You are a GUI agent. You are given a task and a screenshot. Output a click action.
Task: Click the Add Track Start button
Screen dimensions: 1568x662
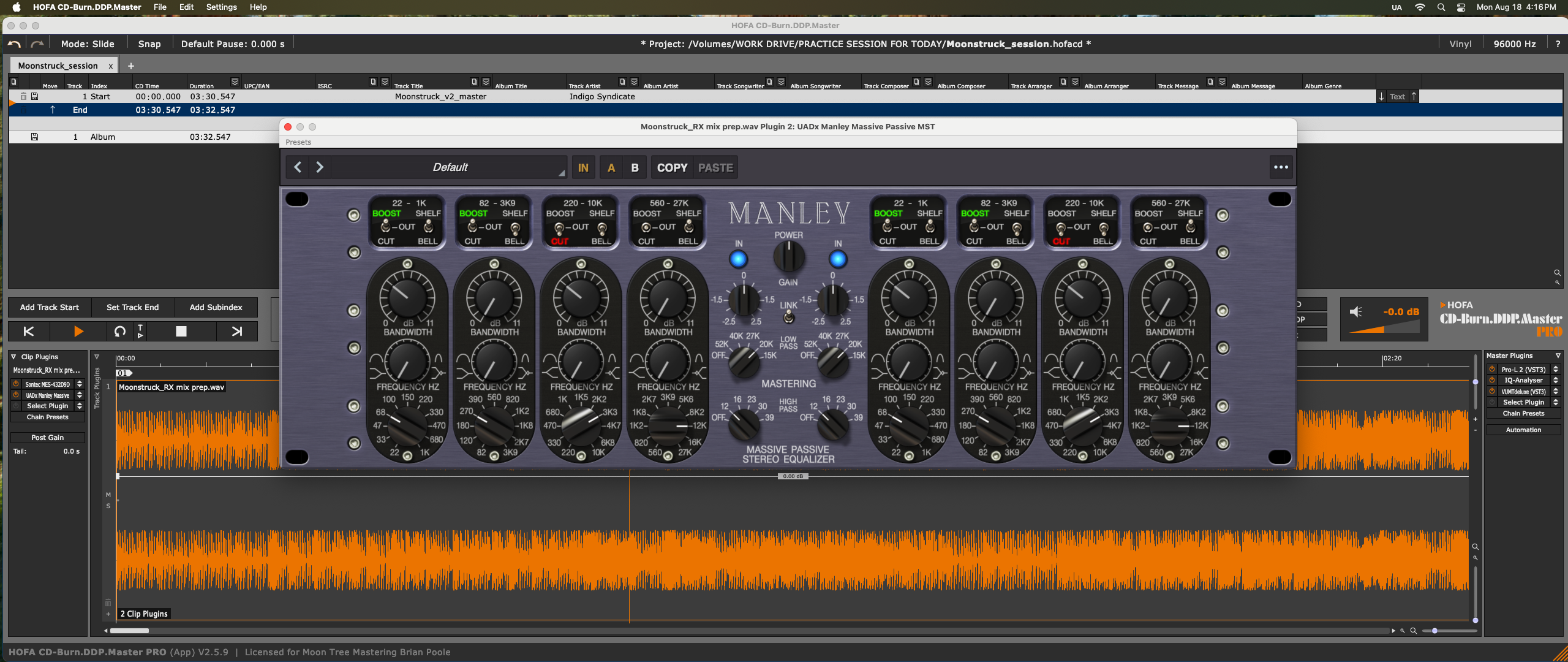click(x=49, y=307)
